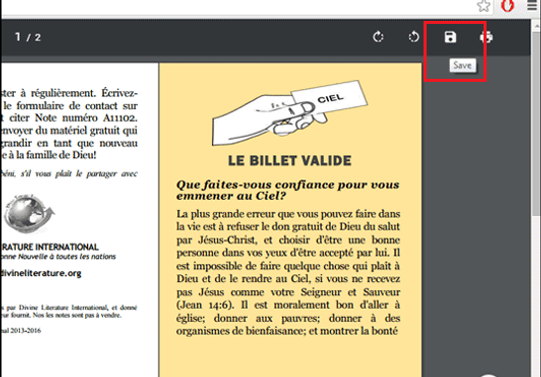541x377 pixels.
Task: Bookmark this page with the star icon
Action: coord(484,6)
